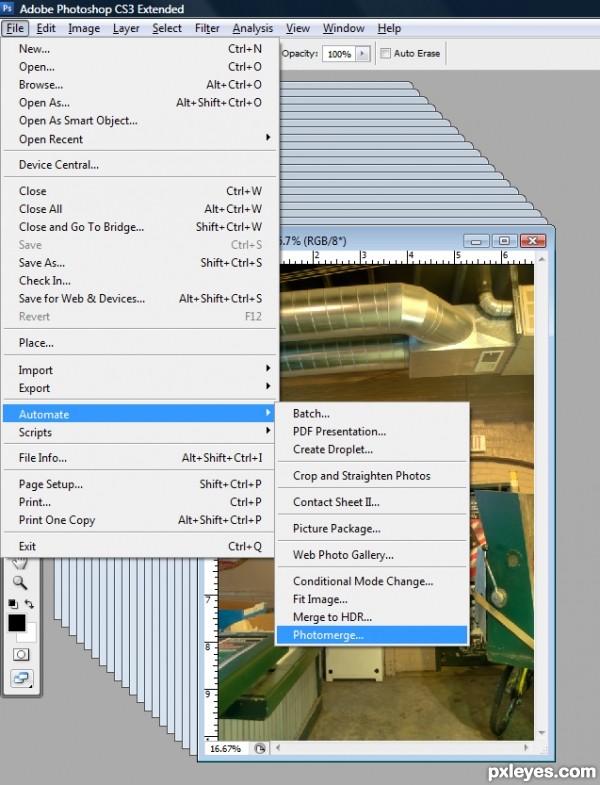Select Close All
This screenshot has height=785, width=600.
point(139,209)
